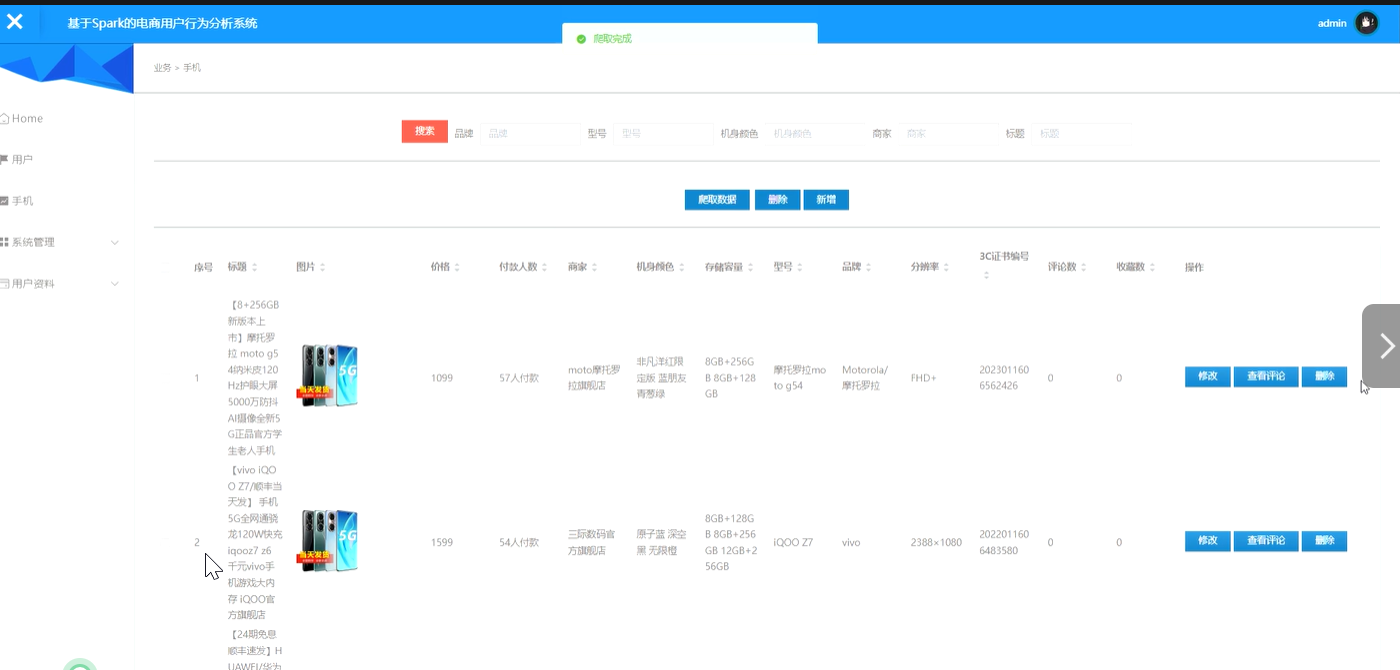Click the 系统管理 grid icon

[5, 242]
